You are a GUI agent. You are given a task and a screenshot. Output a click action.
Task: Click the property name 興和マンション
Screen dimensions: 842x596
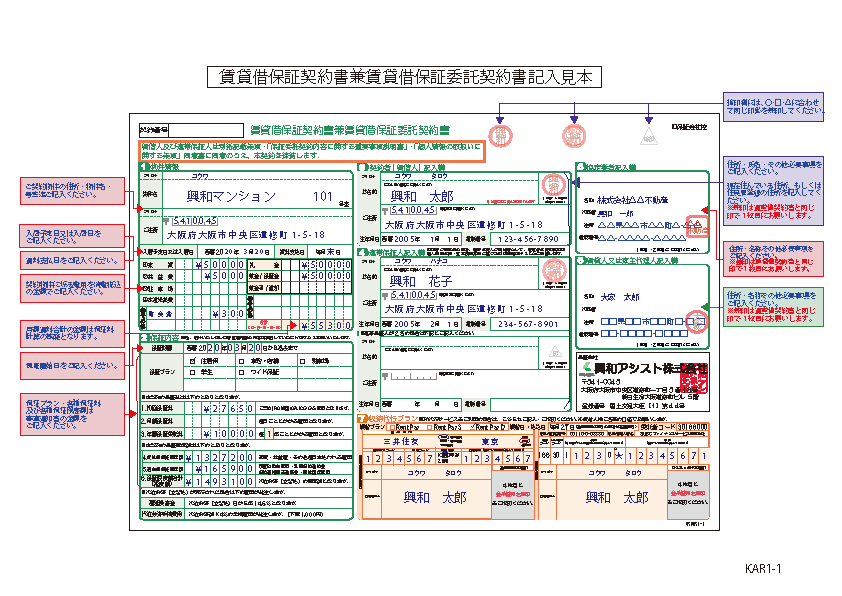pos(231,197)
